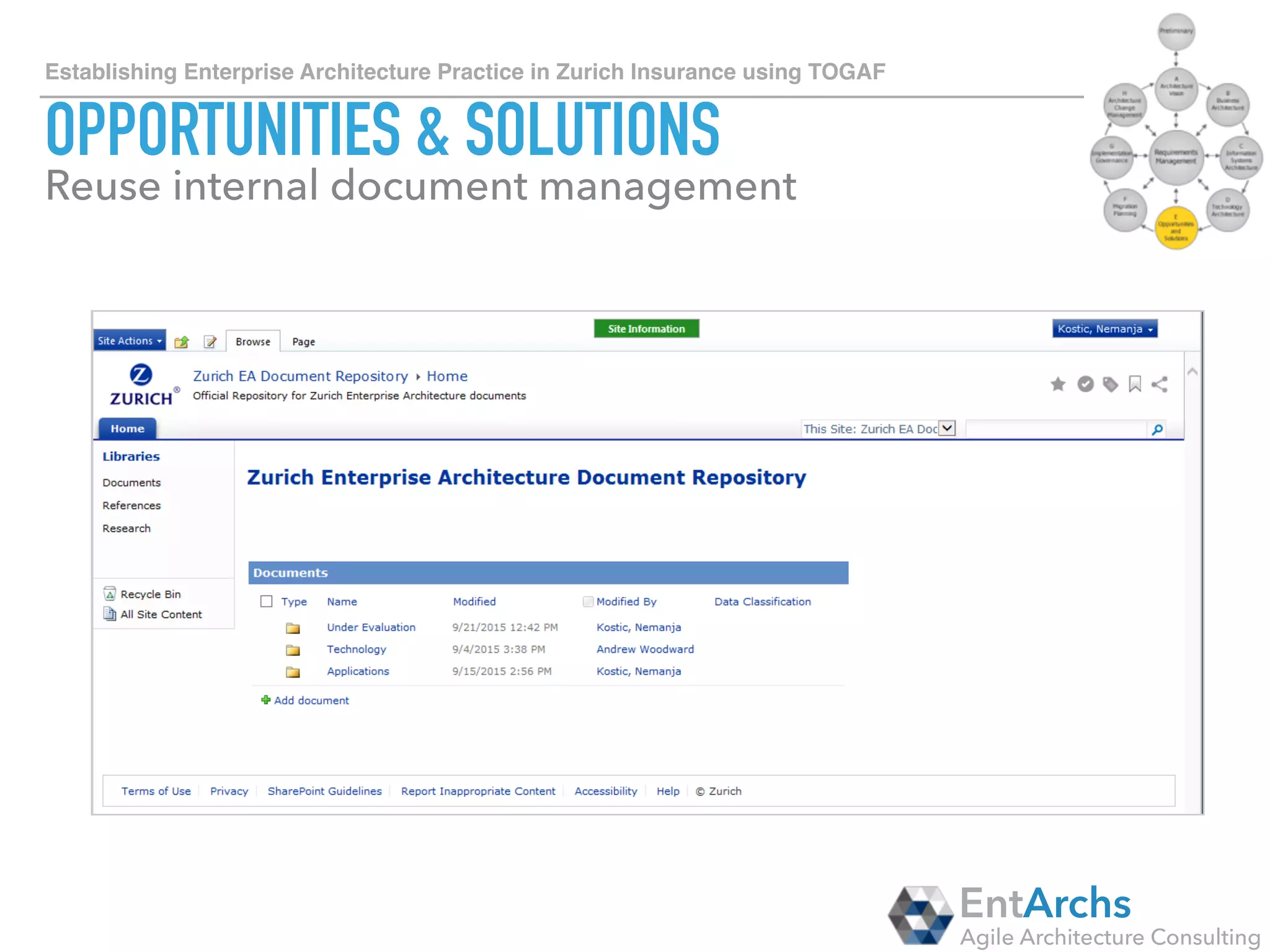The image size is (1270, 952).
Task: Open Andrew Woodward user link
Action: (x=646, y=650)
